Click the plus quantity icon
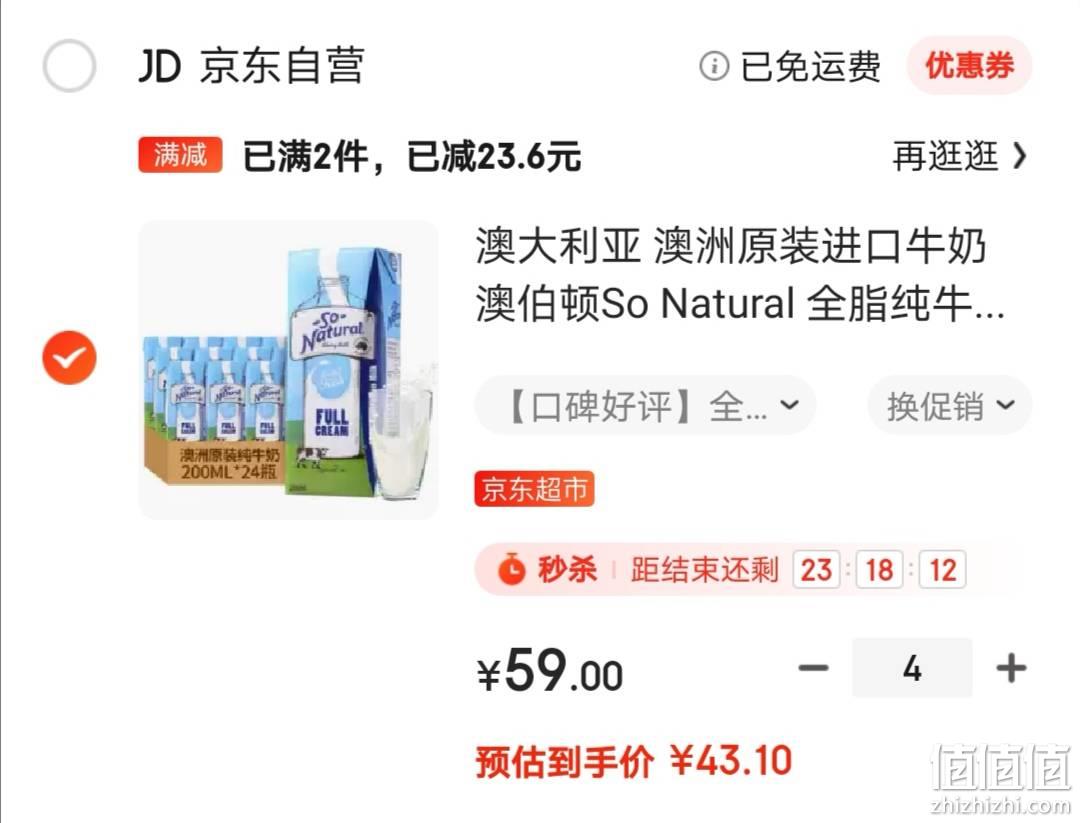 pos(1011,667)
